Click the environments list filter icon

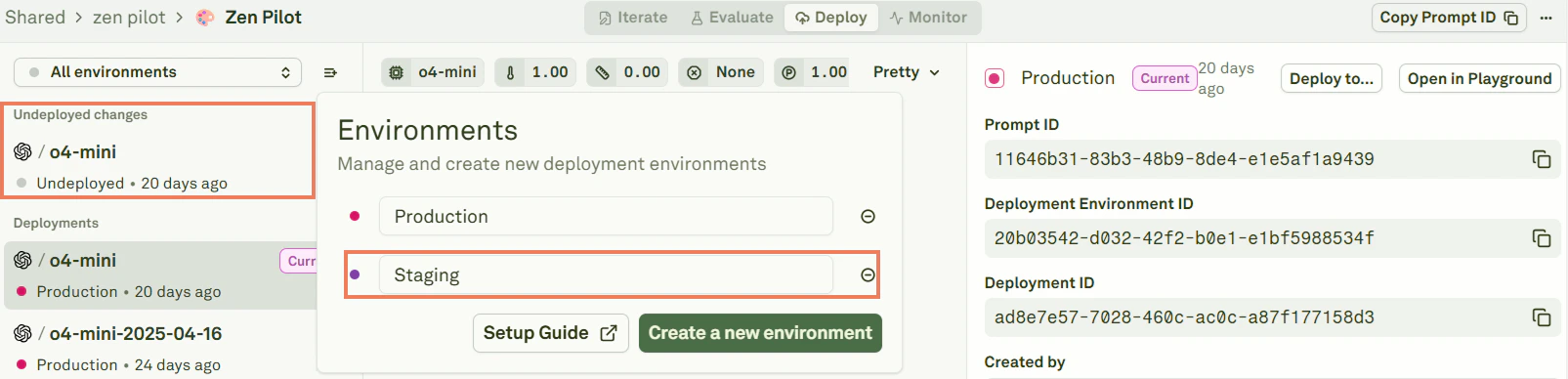point(330,72)
